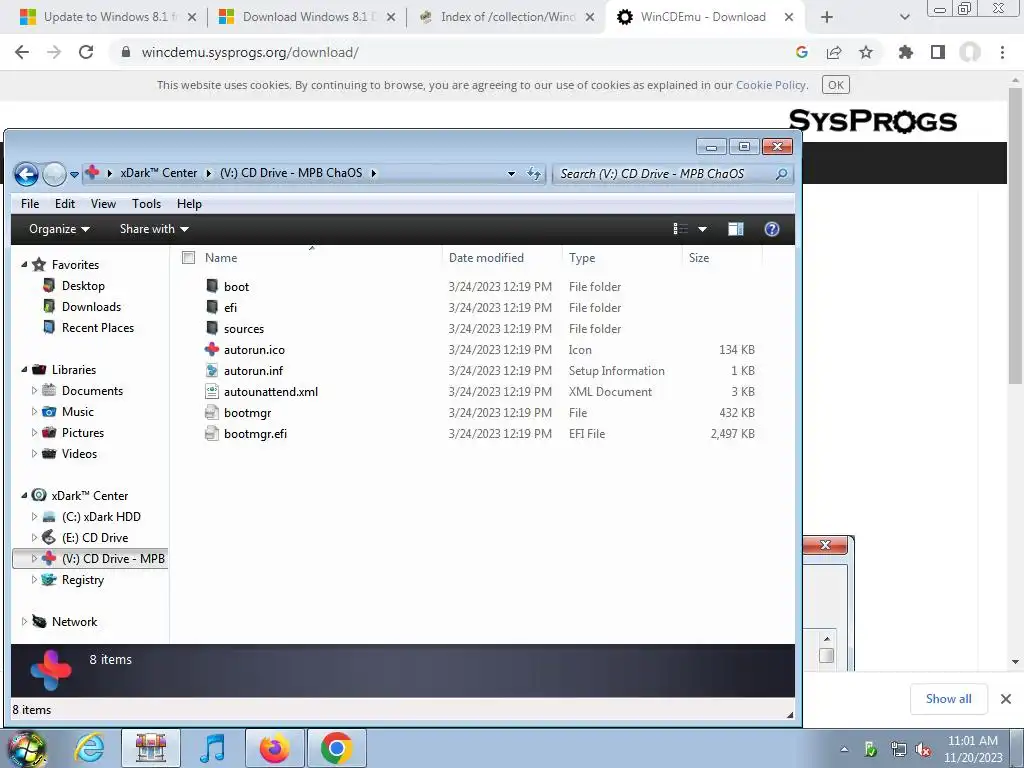This screenshot has height=768, width=1024.
Task: Select the efi folder icon
Action: (212, 307)
